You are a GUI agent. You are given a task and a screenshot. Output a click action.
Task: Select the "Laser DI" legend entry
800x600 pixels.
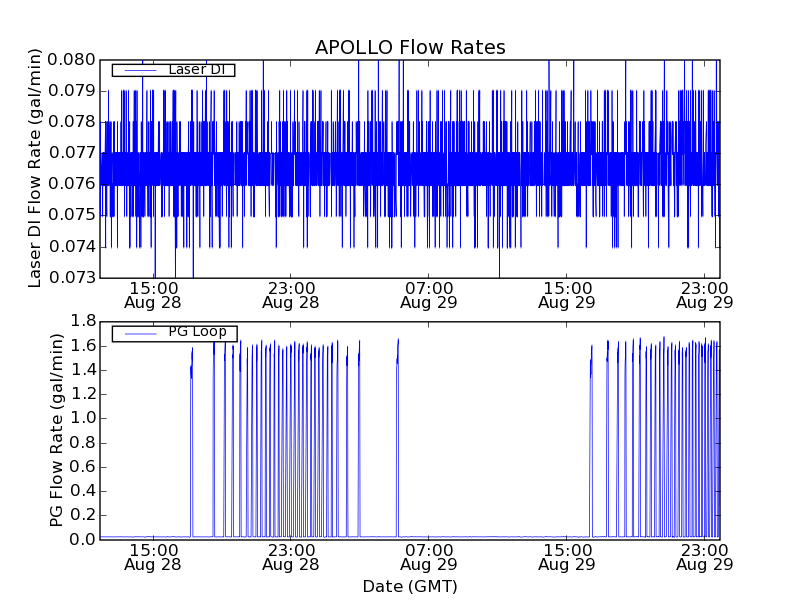pos(173,69)
